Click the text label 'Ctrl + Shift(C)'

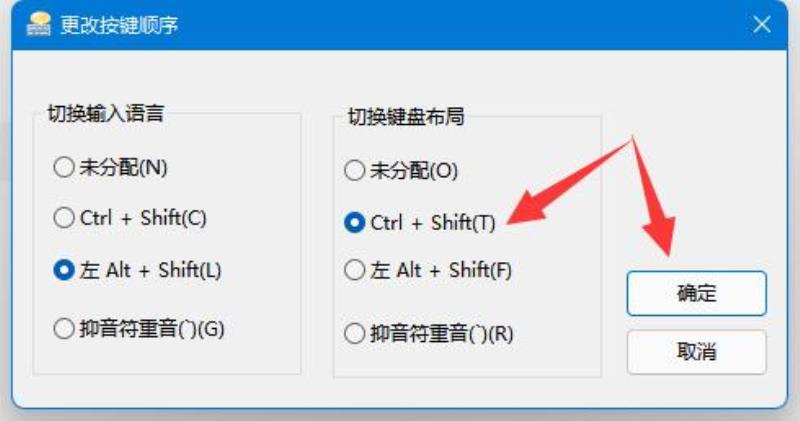click(143, 218)
